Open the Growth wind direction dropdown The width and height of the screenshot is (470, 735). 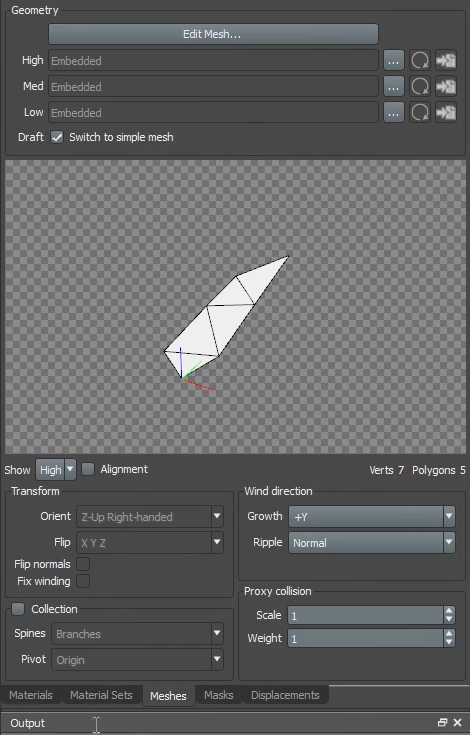372,517
